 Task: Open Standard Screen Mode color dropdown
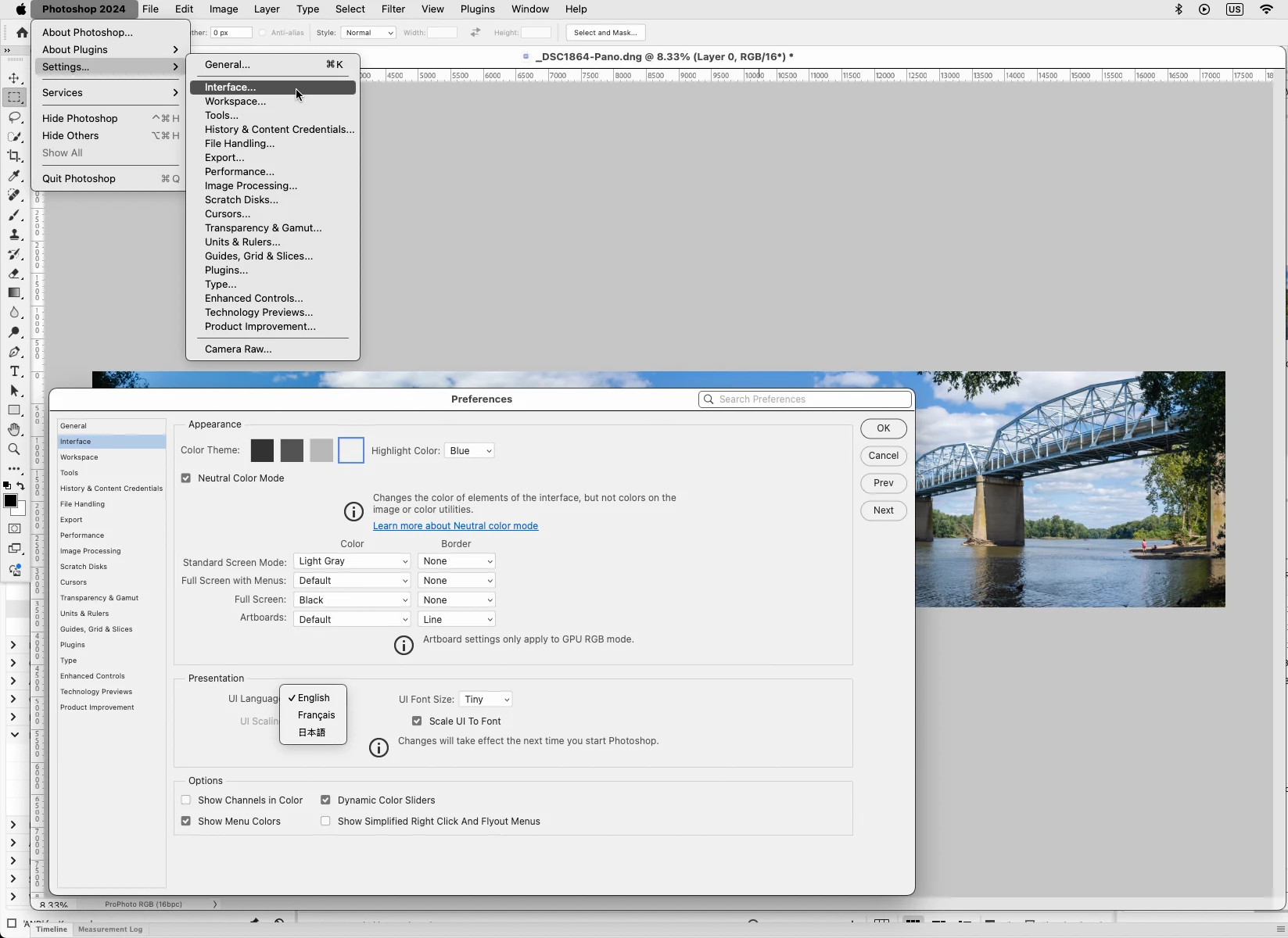coord(352,561)
